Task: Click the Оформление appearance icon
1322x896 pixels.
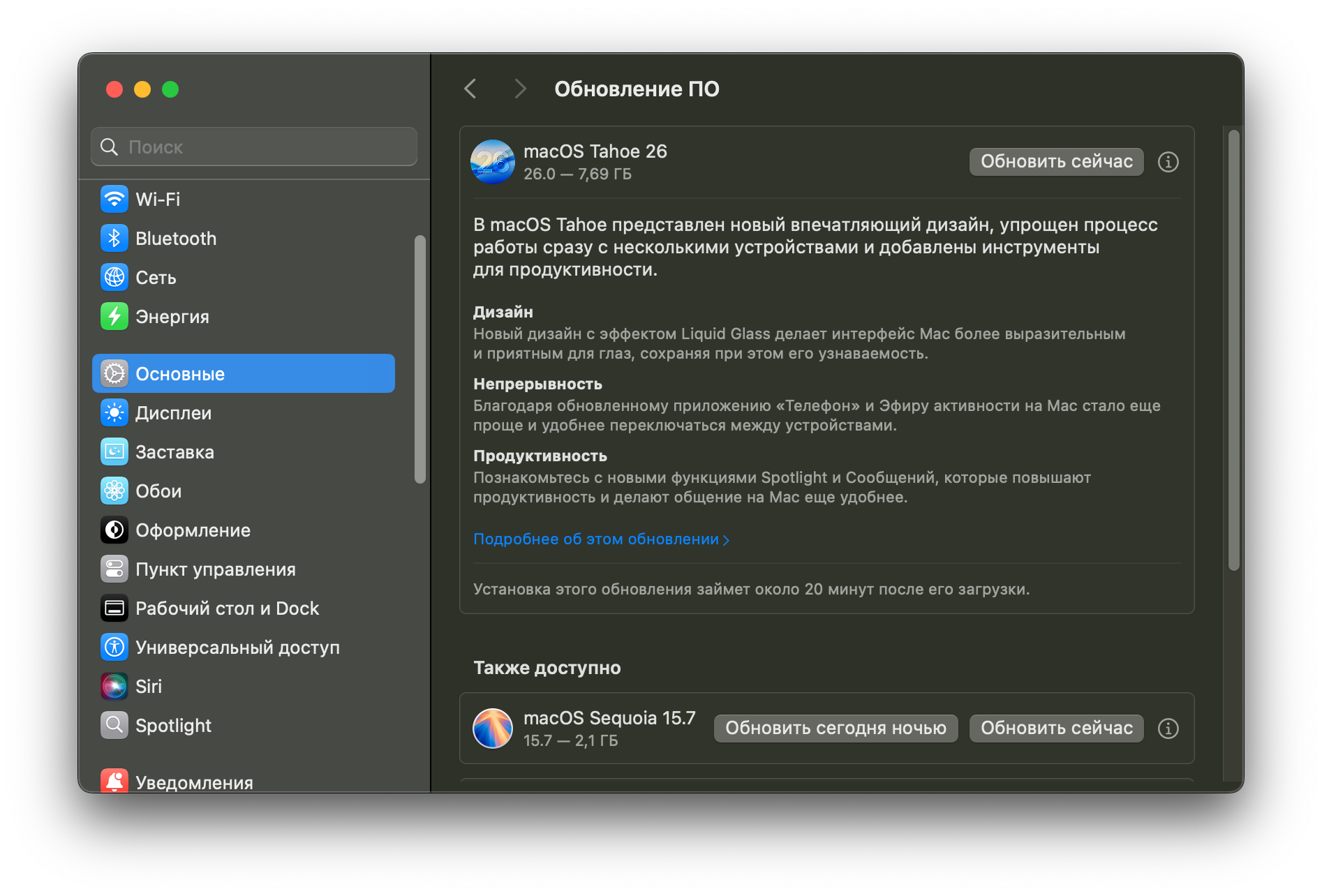Action: click(114, 530)
